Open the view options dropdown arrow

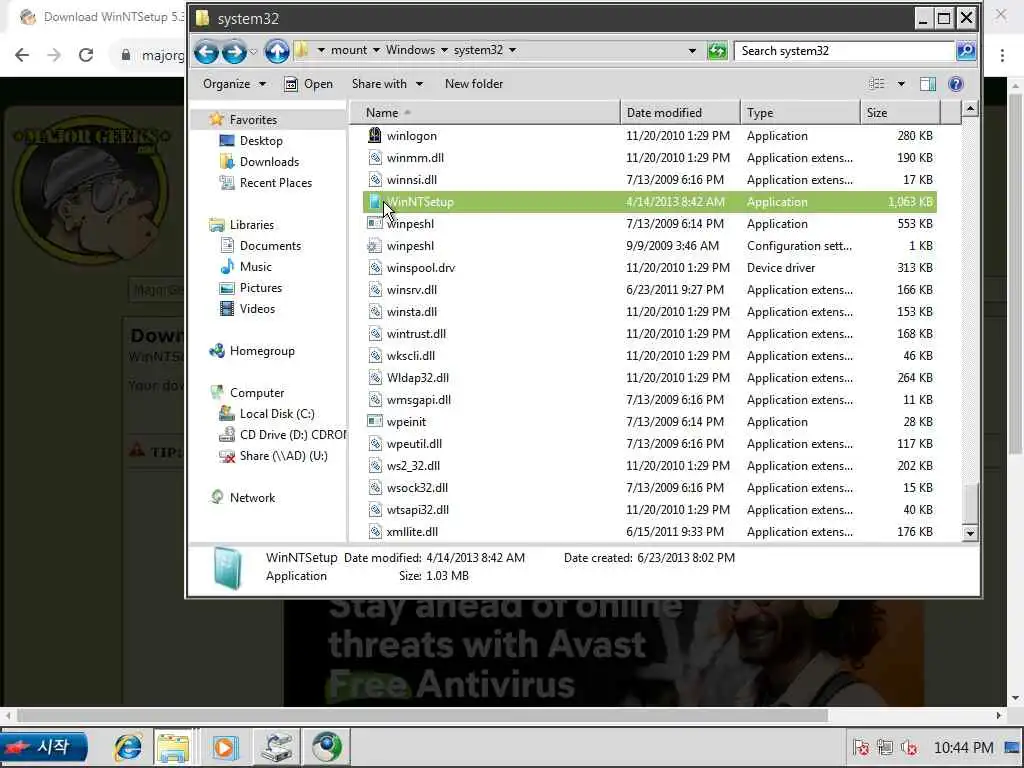901,84
